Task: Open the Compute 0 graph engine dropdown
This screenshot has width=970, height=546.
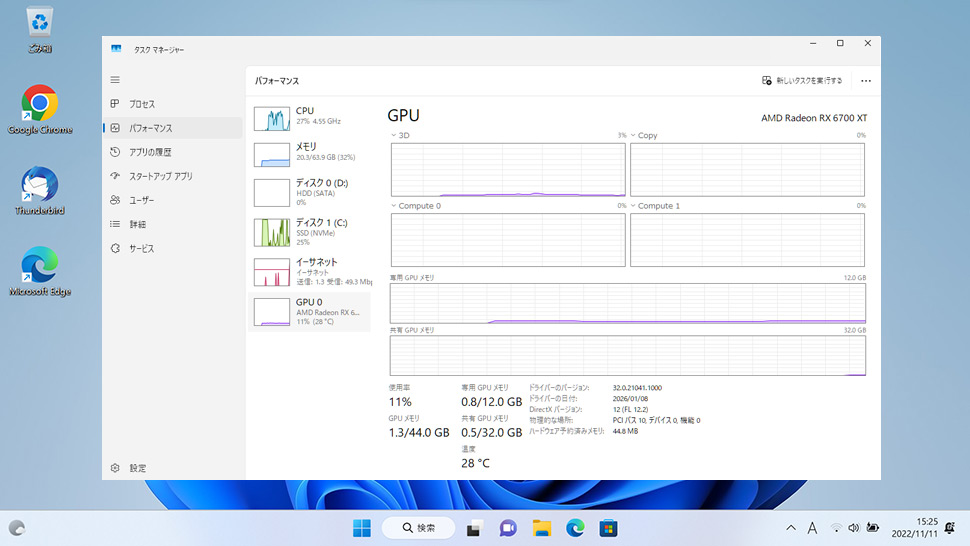Action: tap(393, 206)
